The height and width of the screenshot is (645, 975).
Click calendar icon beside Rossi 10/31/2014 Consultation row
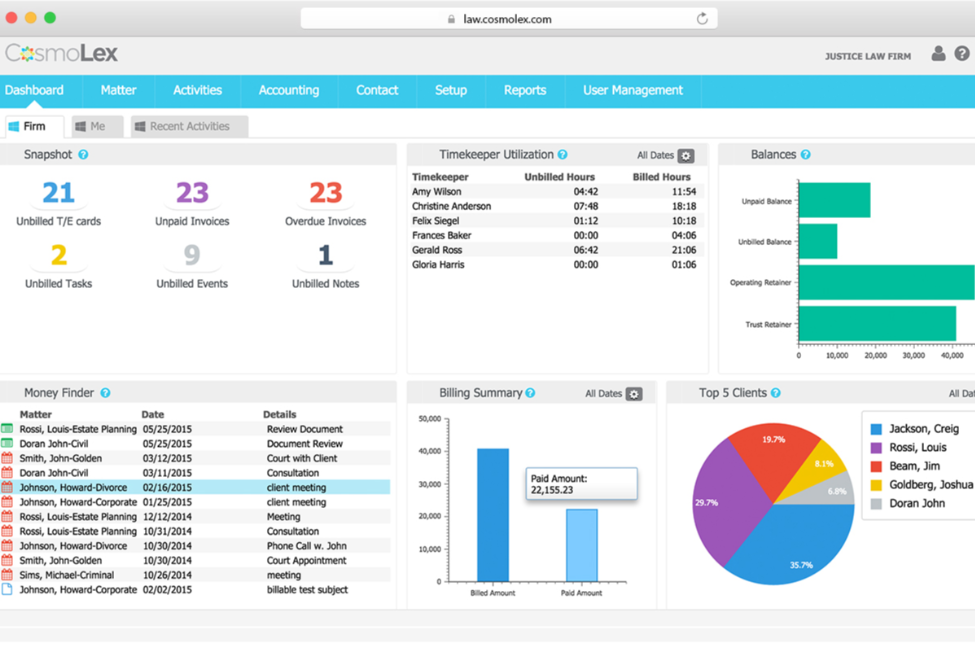pyautogui.click(x=7, y=531)
